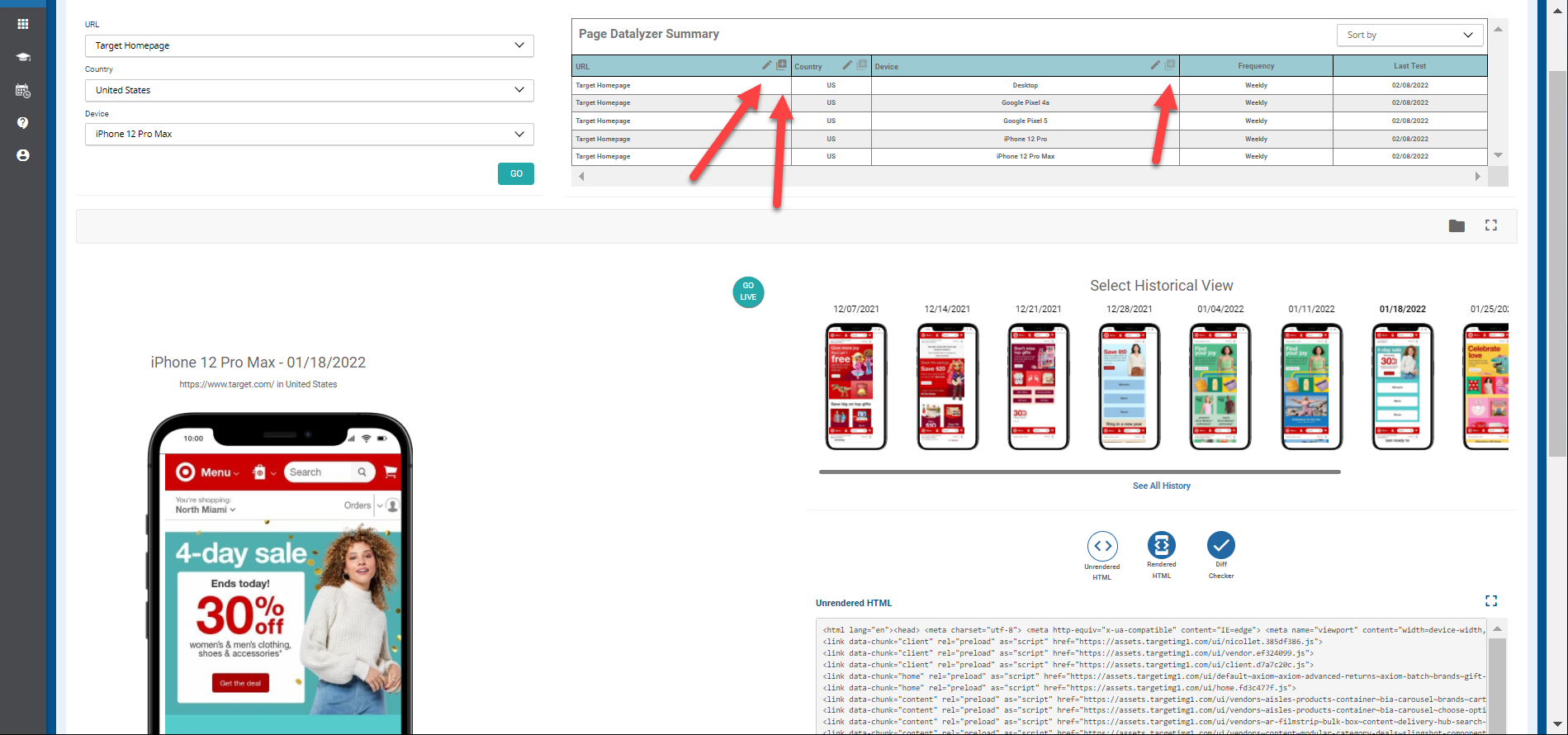Click North Miami store selector in preview

205,510
